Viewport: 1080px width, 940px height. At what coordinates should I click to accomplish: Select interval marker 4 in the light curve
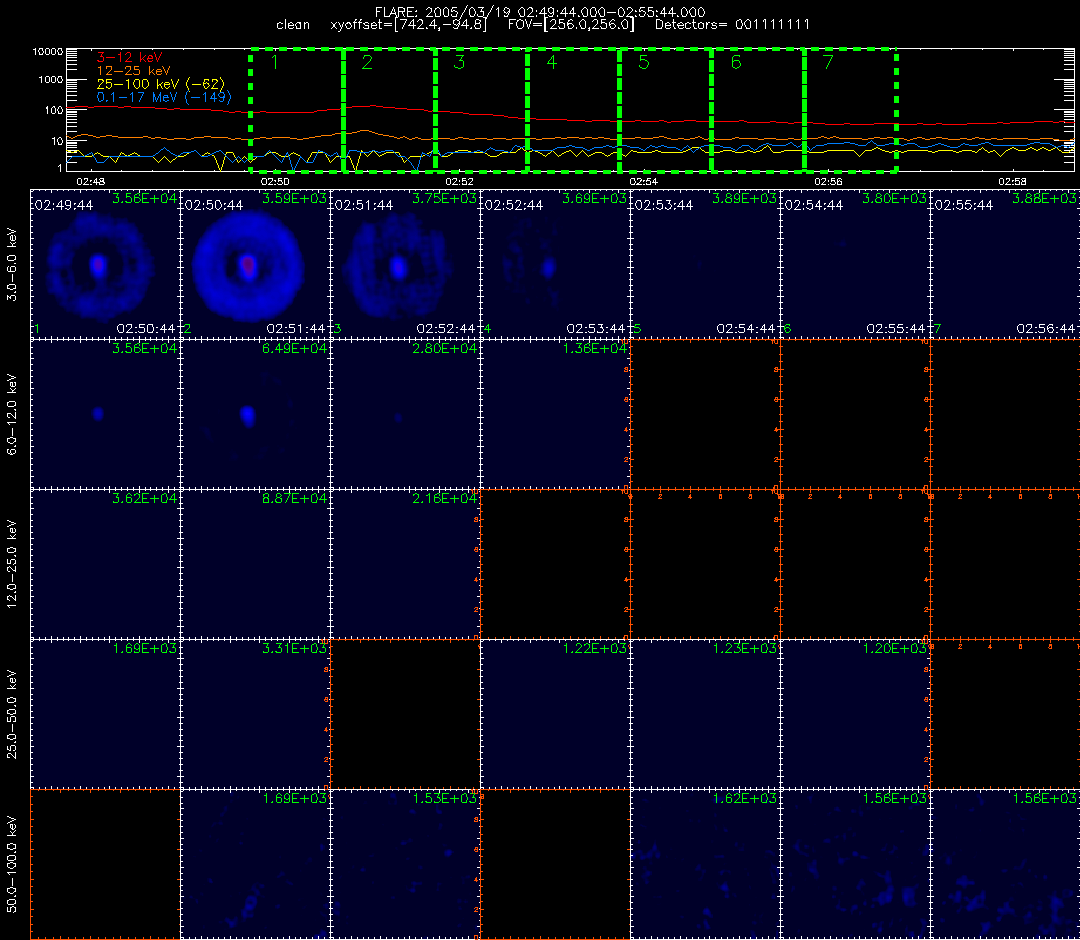[552, 62]
